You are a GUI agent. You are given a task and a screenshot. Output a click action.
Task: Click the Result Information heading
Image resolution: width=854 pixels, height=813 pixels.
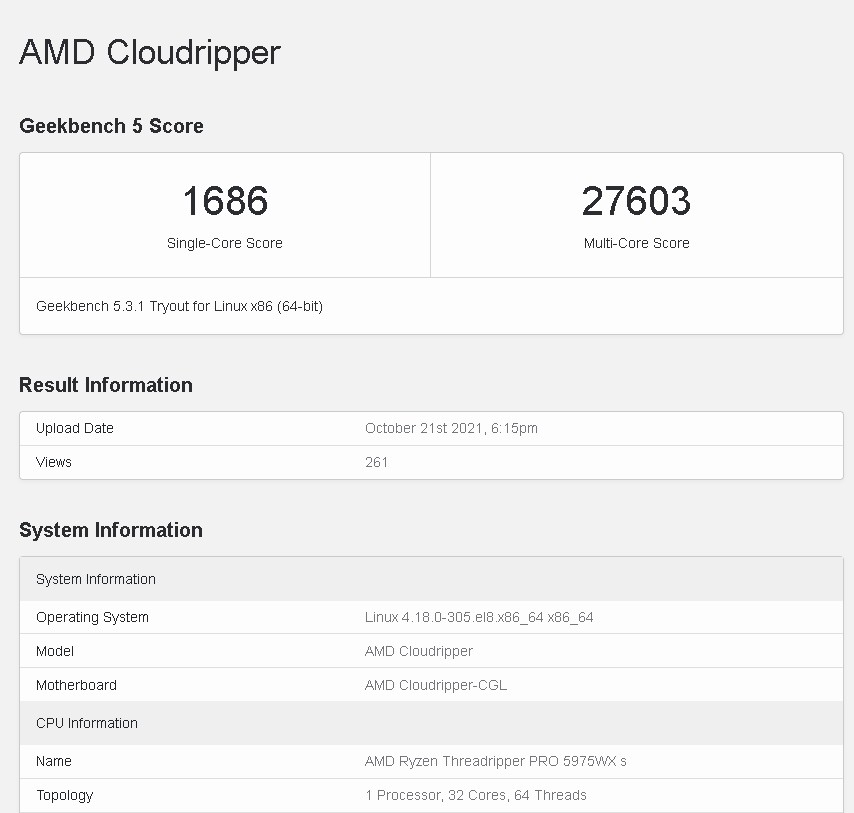106,385
